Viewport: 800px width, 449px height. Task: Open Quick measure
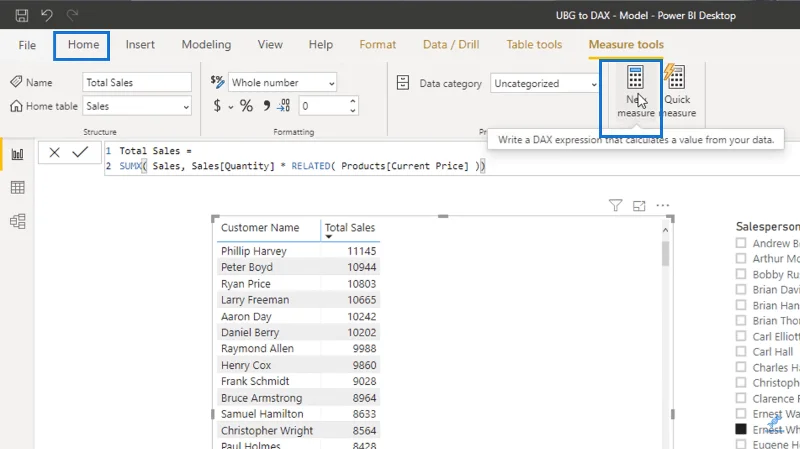(x=678, y=92)
